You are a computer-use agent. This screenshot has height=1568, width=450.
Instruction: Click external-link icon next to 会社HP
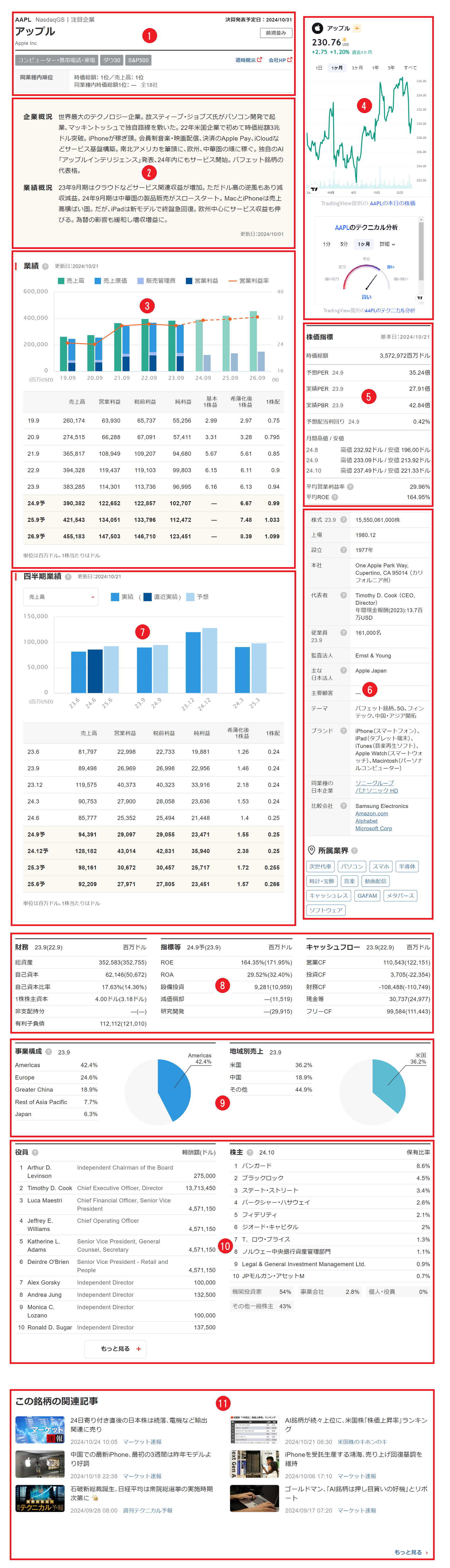click(x=290, y=60)
